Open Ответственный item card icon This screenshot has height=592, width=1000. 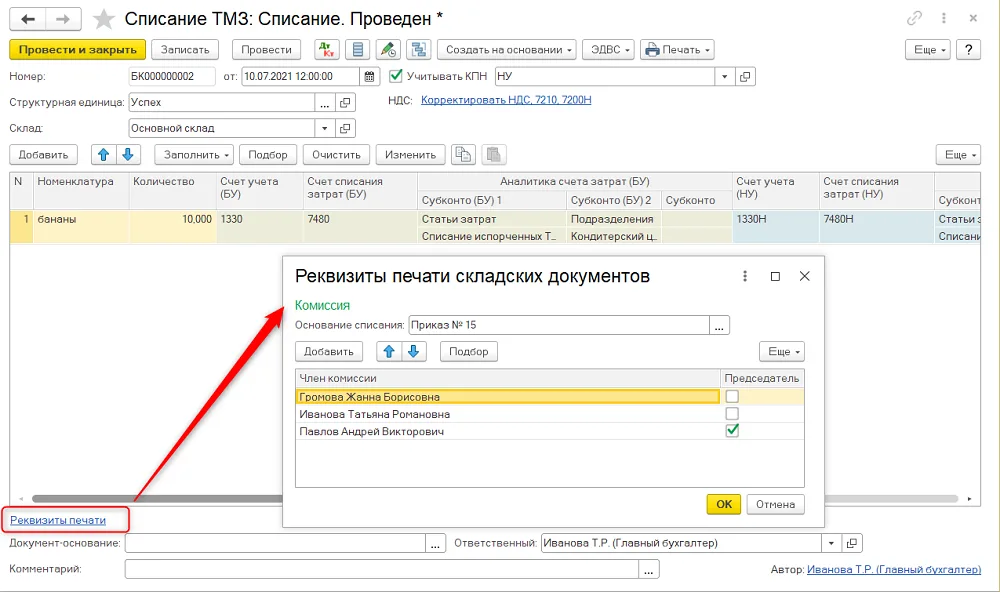(x=851, y=544)
